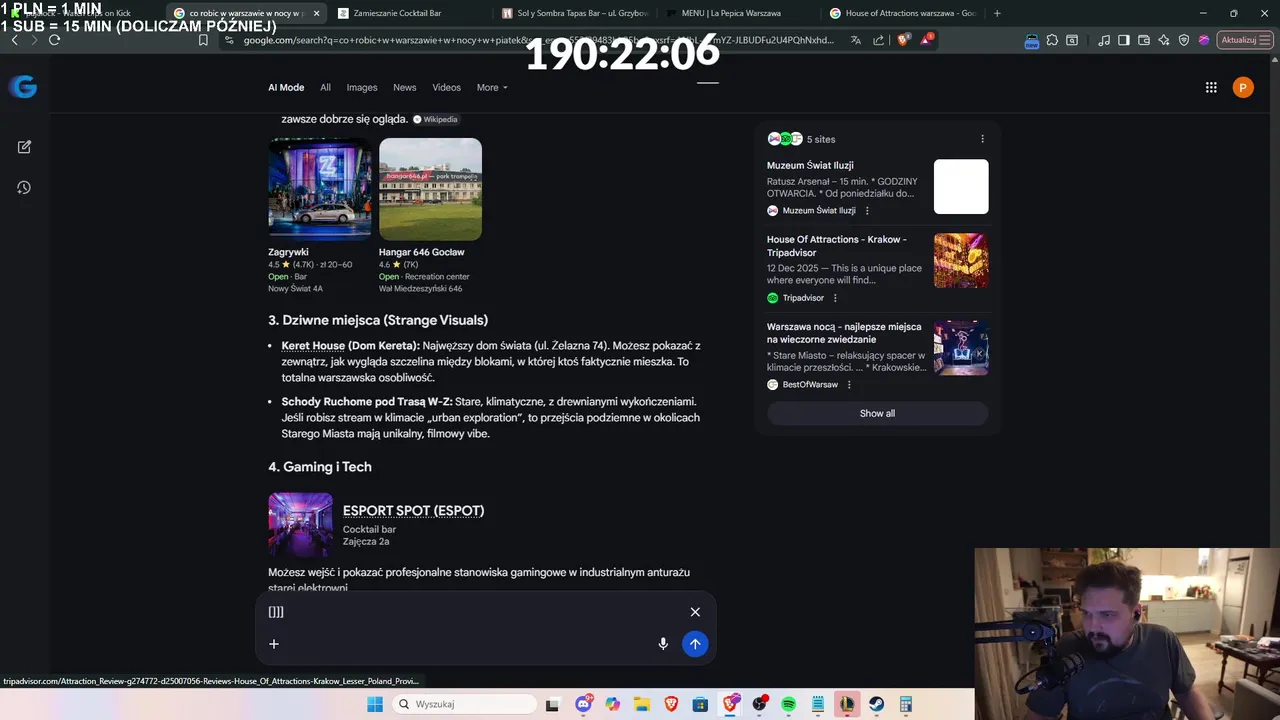Image resolution: width=1280 pixels, height=720 pixels.
Task: Open the Brave Wallet icon
Action: click(x=1144, y=40)
